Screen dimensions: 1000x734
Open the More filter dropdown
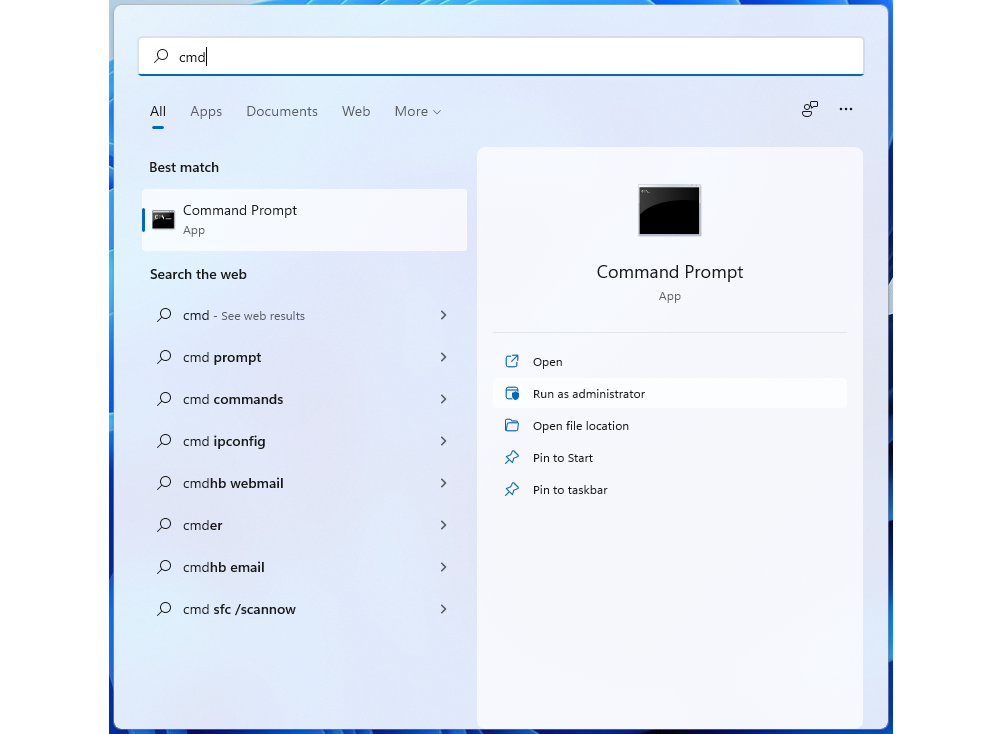coord(418,112)
